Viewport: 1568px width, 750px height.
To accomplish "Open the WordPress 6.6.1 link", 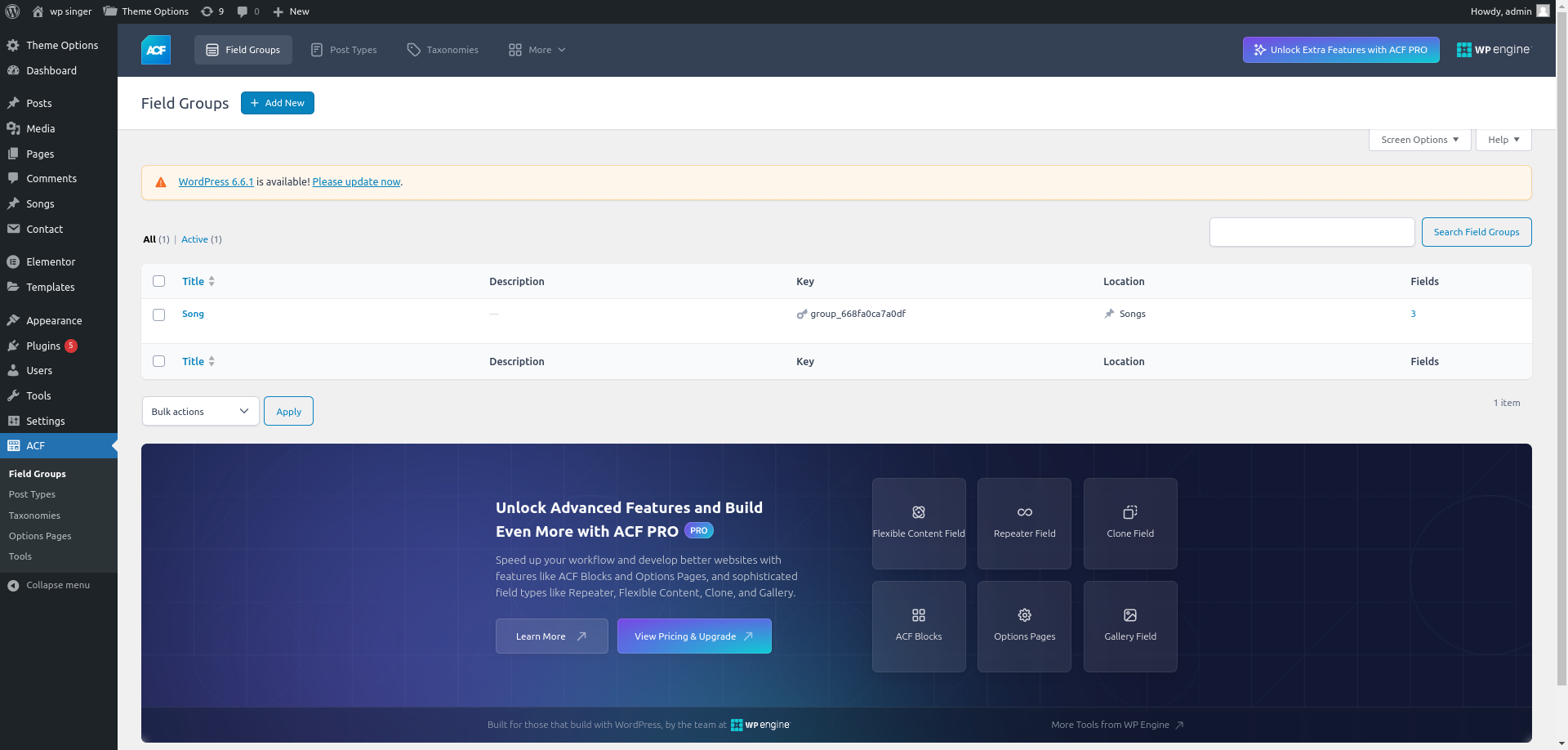I will [x=216, y=182].
